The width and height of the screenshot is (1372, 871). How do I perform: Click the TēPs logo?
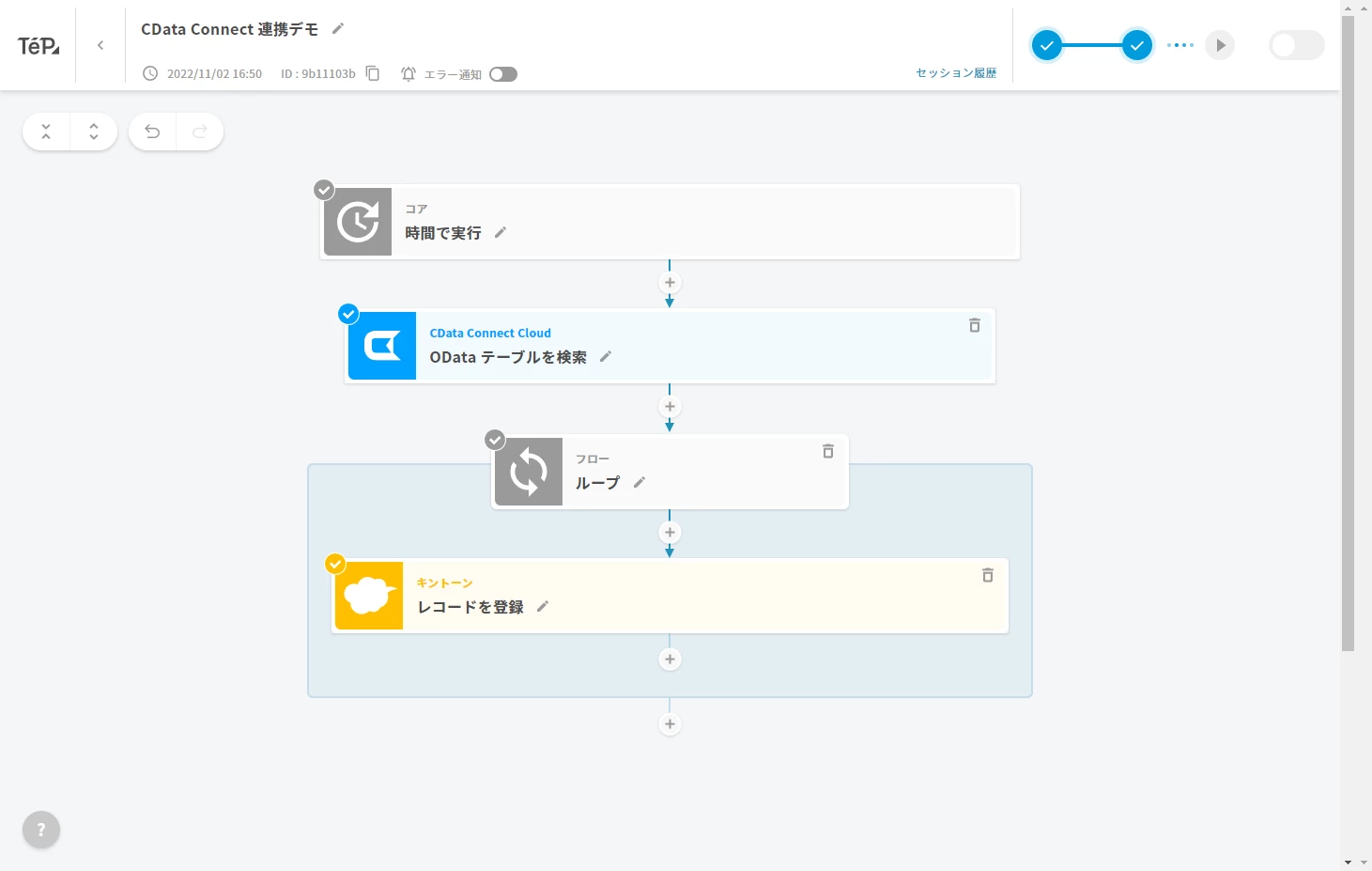[x=39, y=45]
